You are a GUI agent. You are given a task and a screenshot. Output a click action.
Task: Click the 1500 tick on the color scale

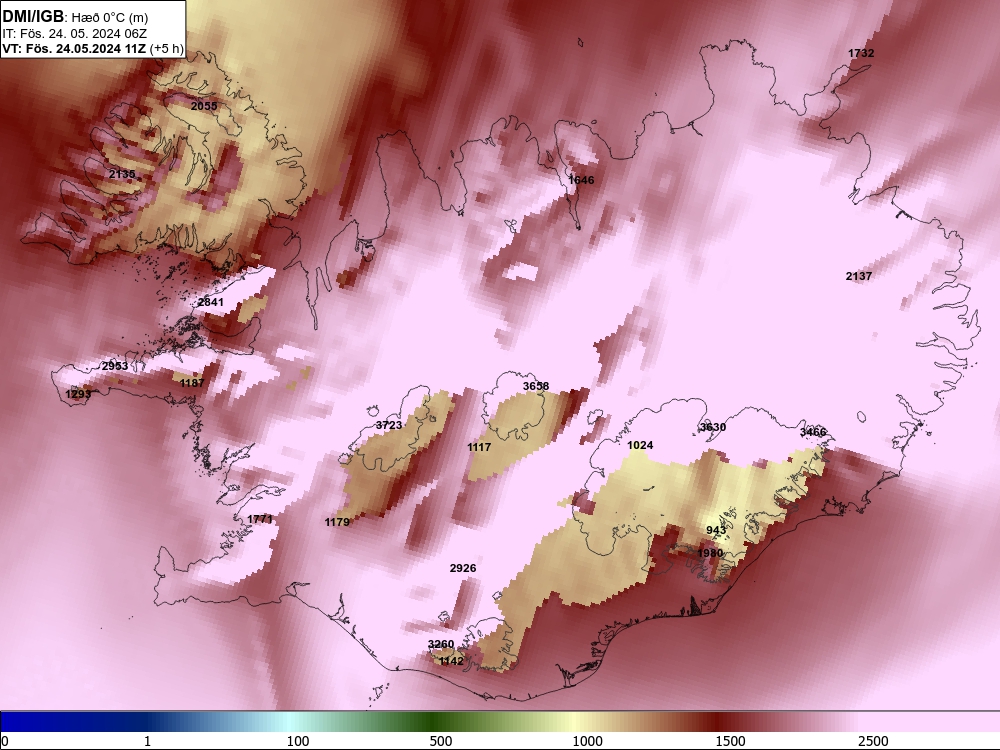730,741
